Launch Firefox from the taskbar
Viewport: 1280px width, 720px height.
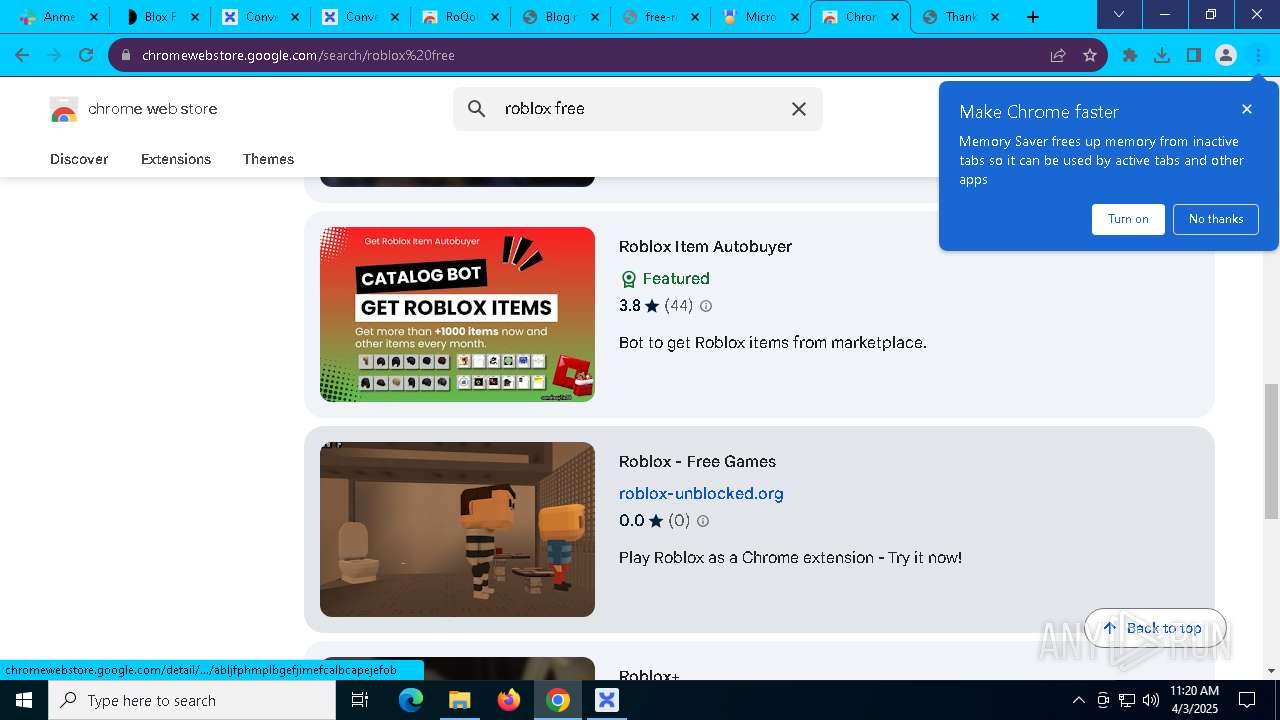(x=509, y=700)
